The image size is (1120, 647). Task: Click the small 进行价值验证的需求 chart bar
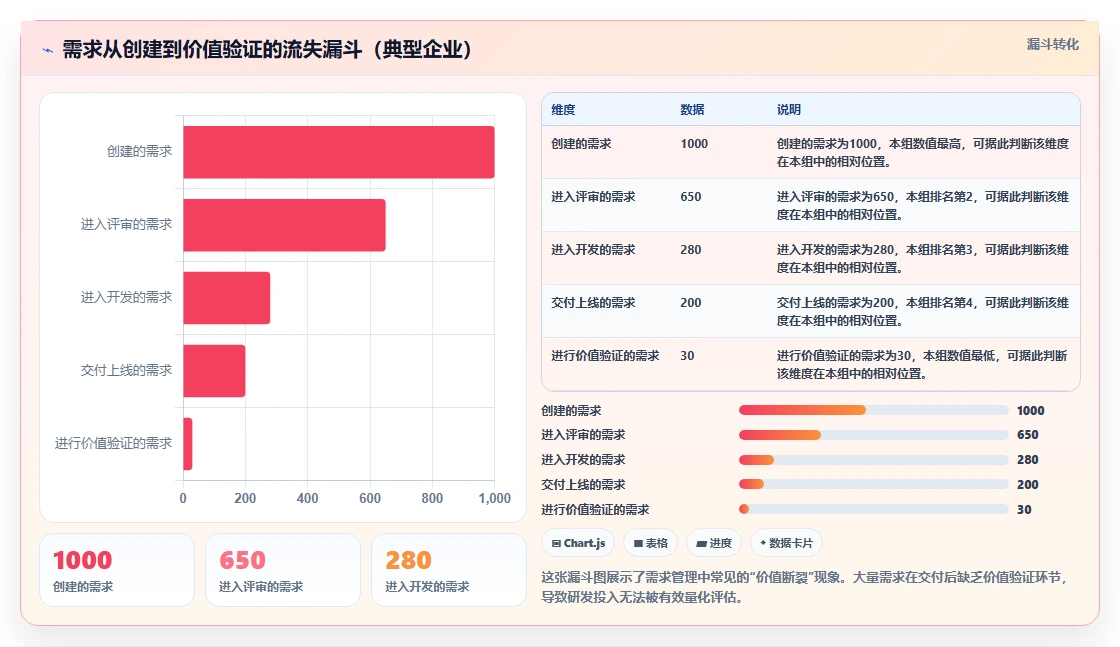click(x=188, y=443)
